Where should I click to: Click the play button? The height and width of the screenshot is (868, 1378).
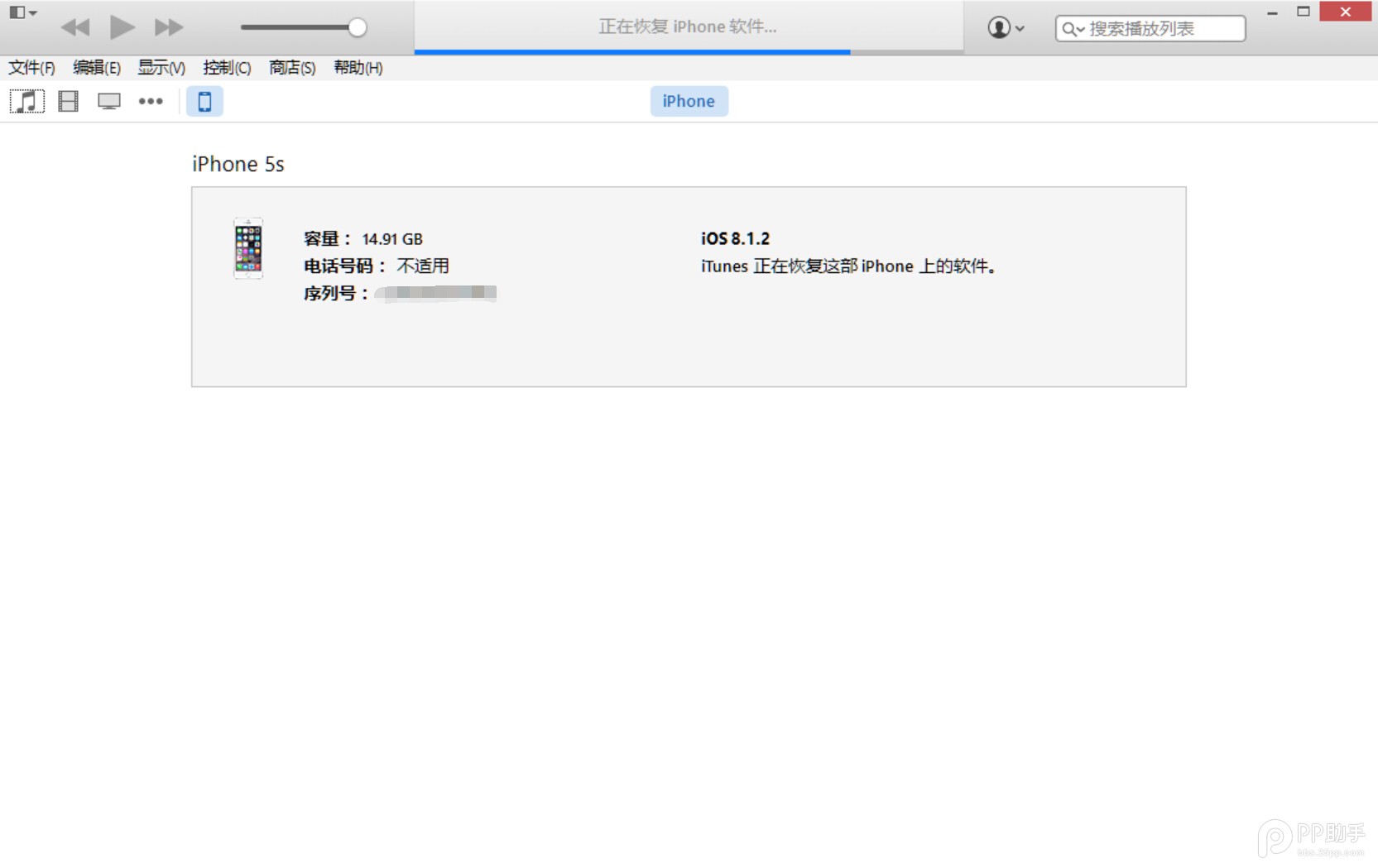click(x=122, y=26)
